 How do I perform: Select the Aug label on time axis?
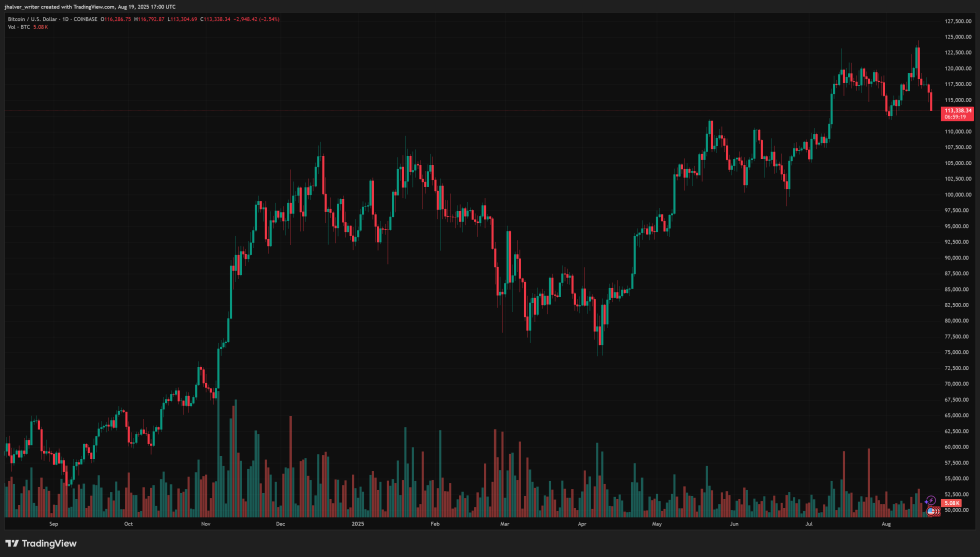click(886, 523)
